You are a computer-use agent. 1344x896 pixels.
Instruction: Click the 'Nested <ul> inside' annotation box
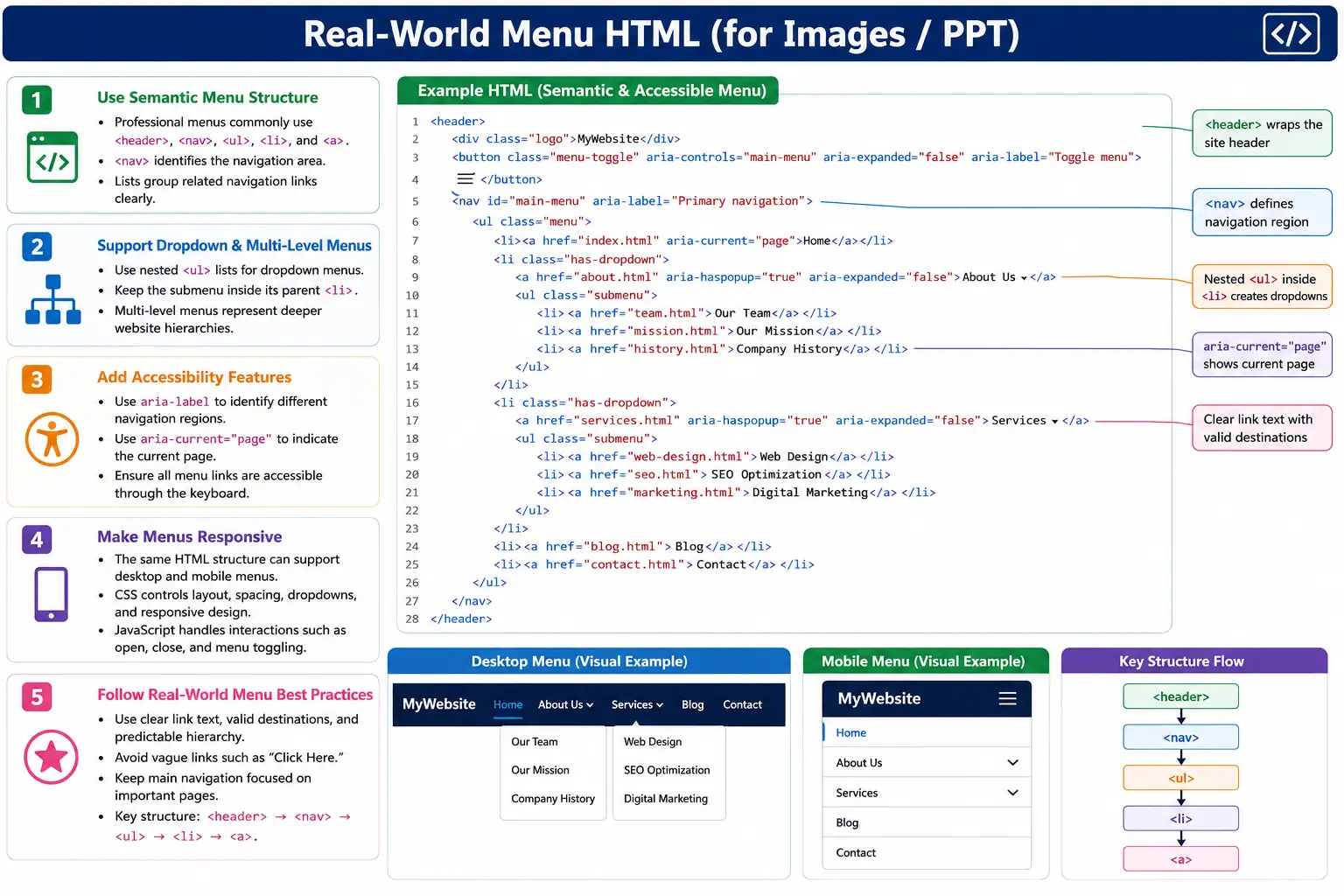tap(1263, 287)
